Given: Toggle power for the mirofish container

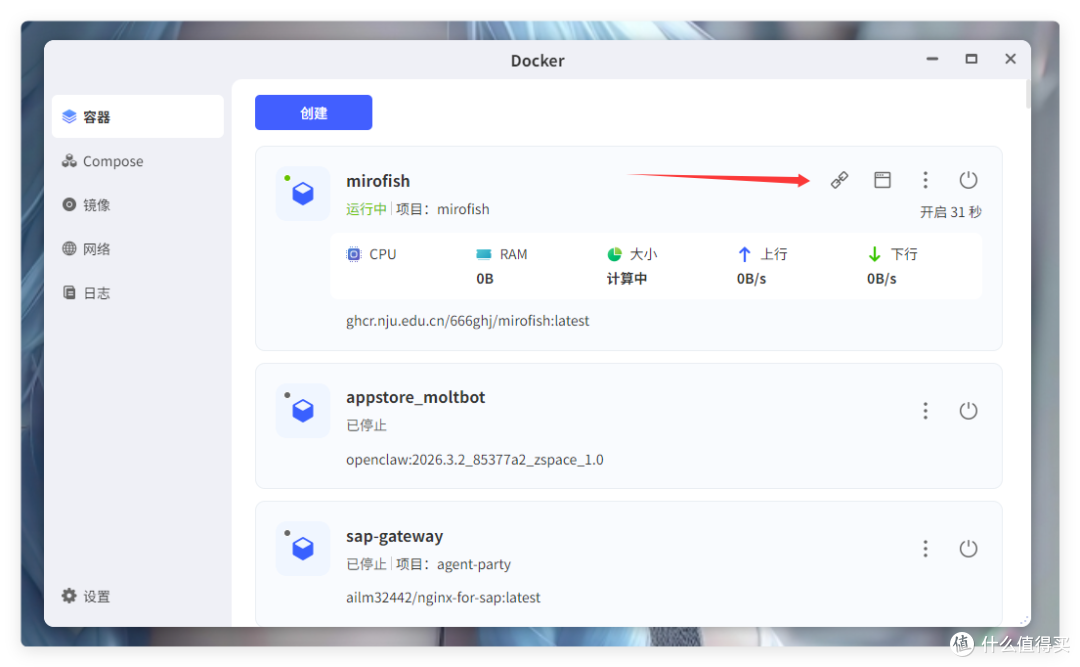Looking at the screenshot, I should tap(968, 180).
